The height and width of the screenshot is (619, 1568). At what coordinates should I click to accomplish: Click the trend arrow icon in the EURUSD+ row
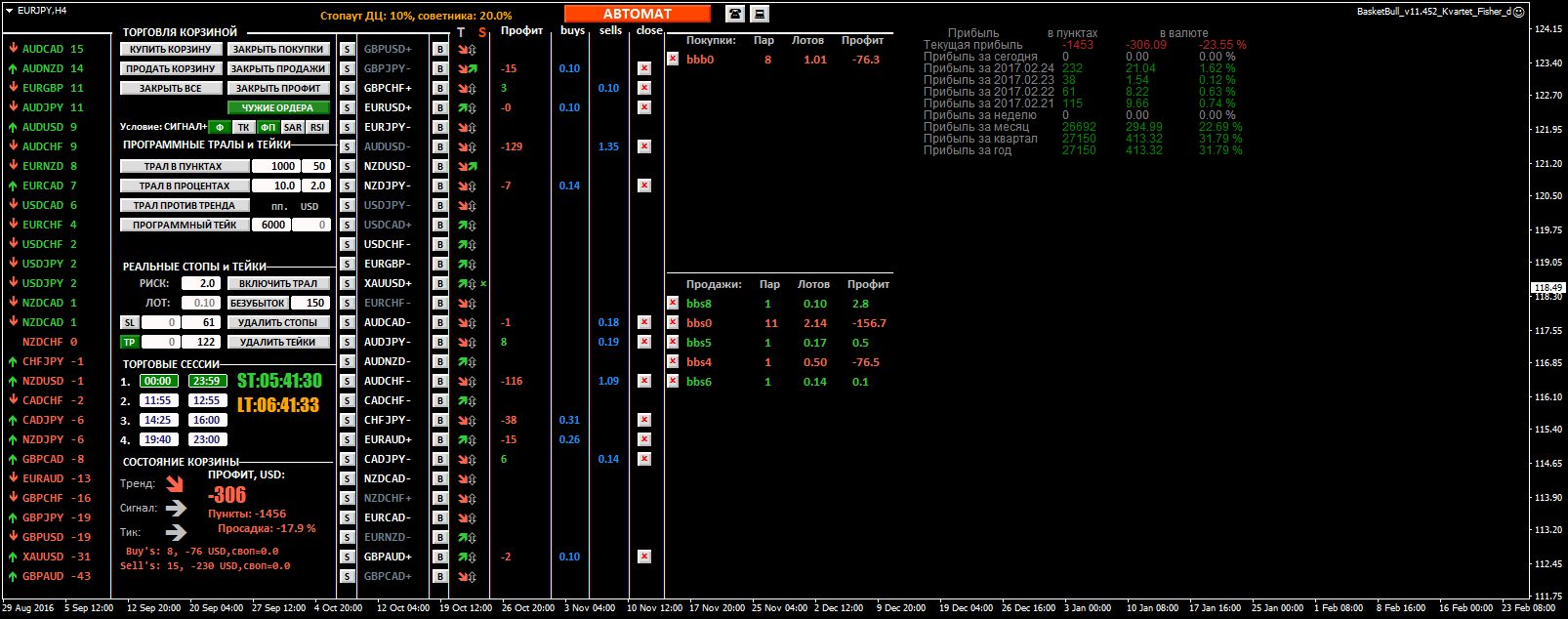pyautogui.click(x=467, y=107)
